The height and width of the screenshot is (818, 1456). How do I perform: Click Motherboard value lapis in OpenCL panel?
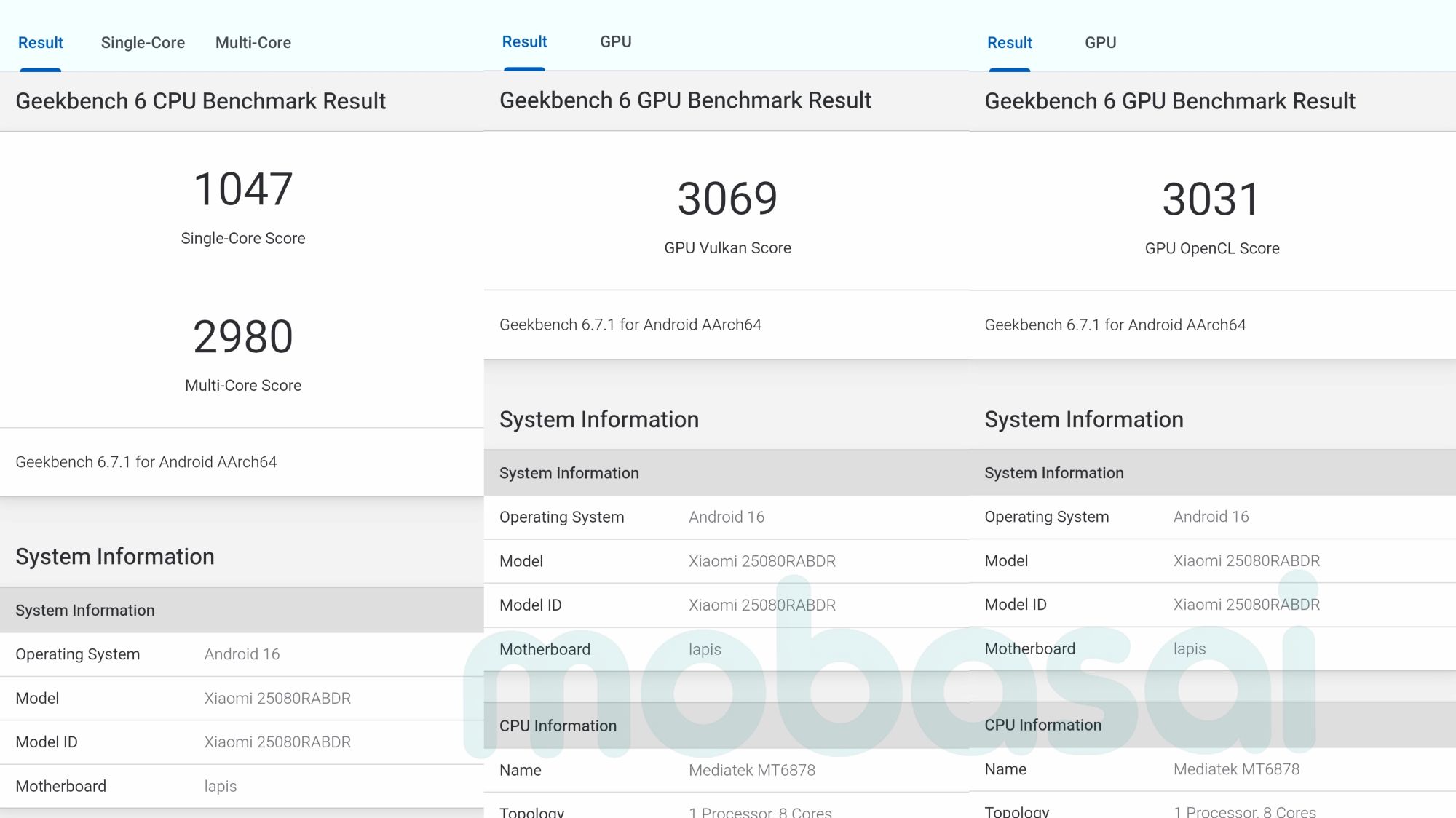(1190, 648)
